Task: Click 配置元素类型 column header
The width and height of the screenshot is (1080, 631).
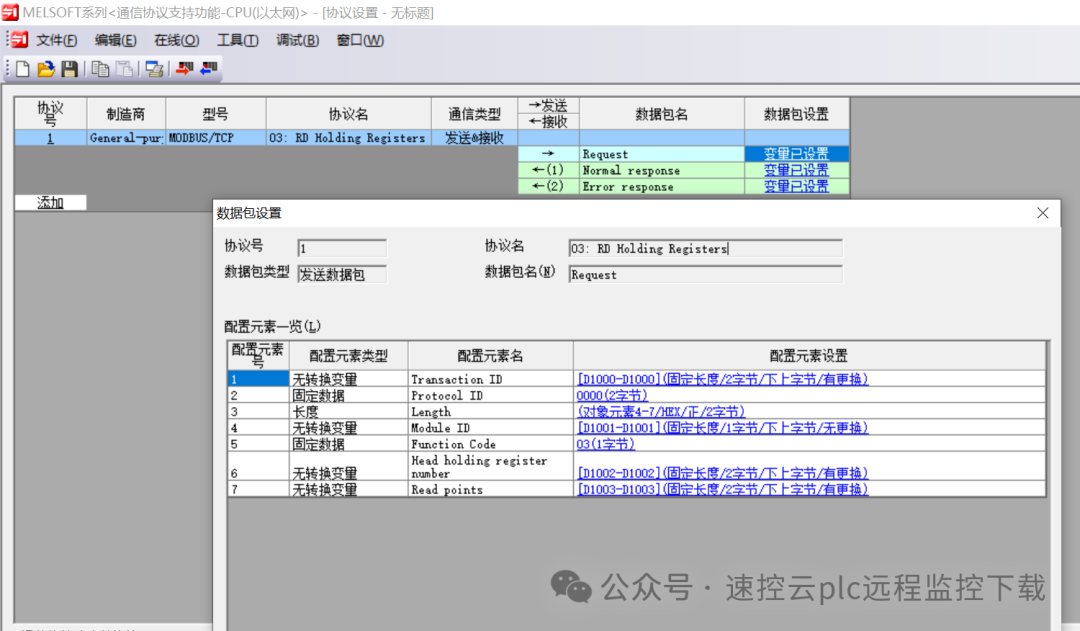Action: (349, 356)
